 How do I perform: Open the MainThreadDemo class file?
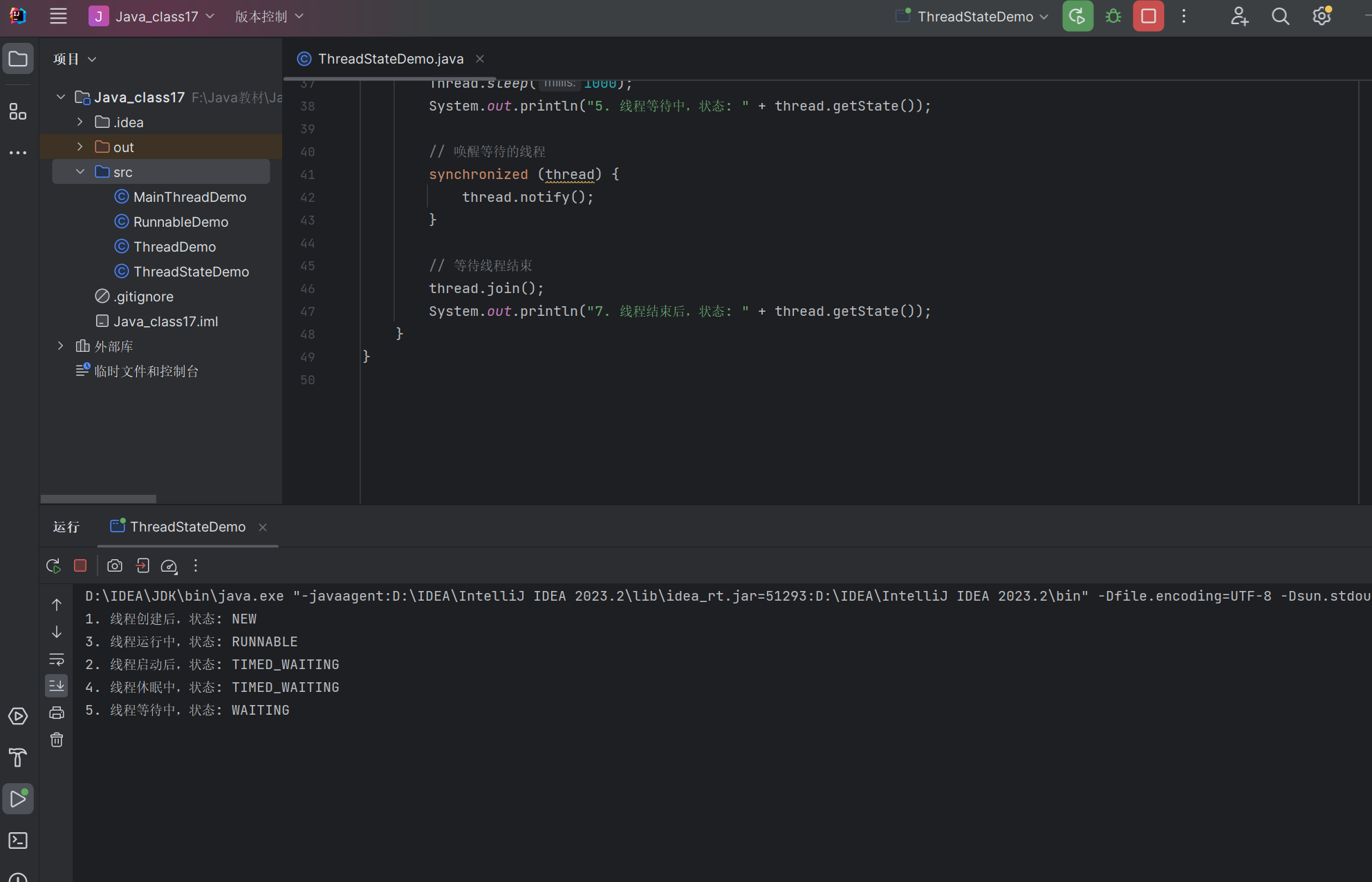[189, 197]
